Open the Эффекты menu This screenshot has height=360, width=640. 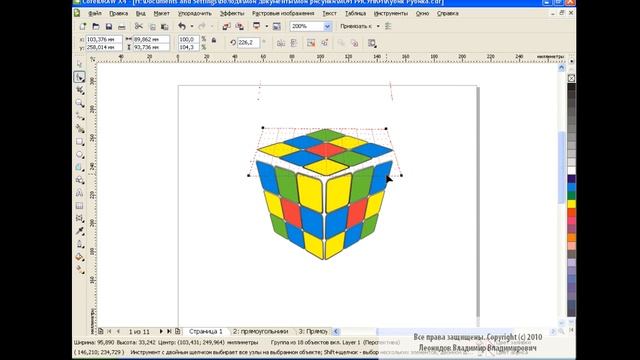(232, 13)
